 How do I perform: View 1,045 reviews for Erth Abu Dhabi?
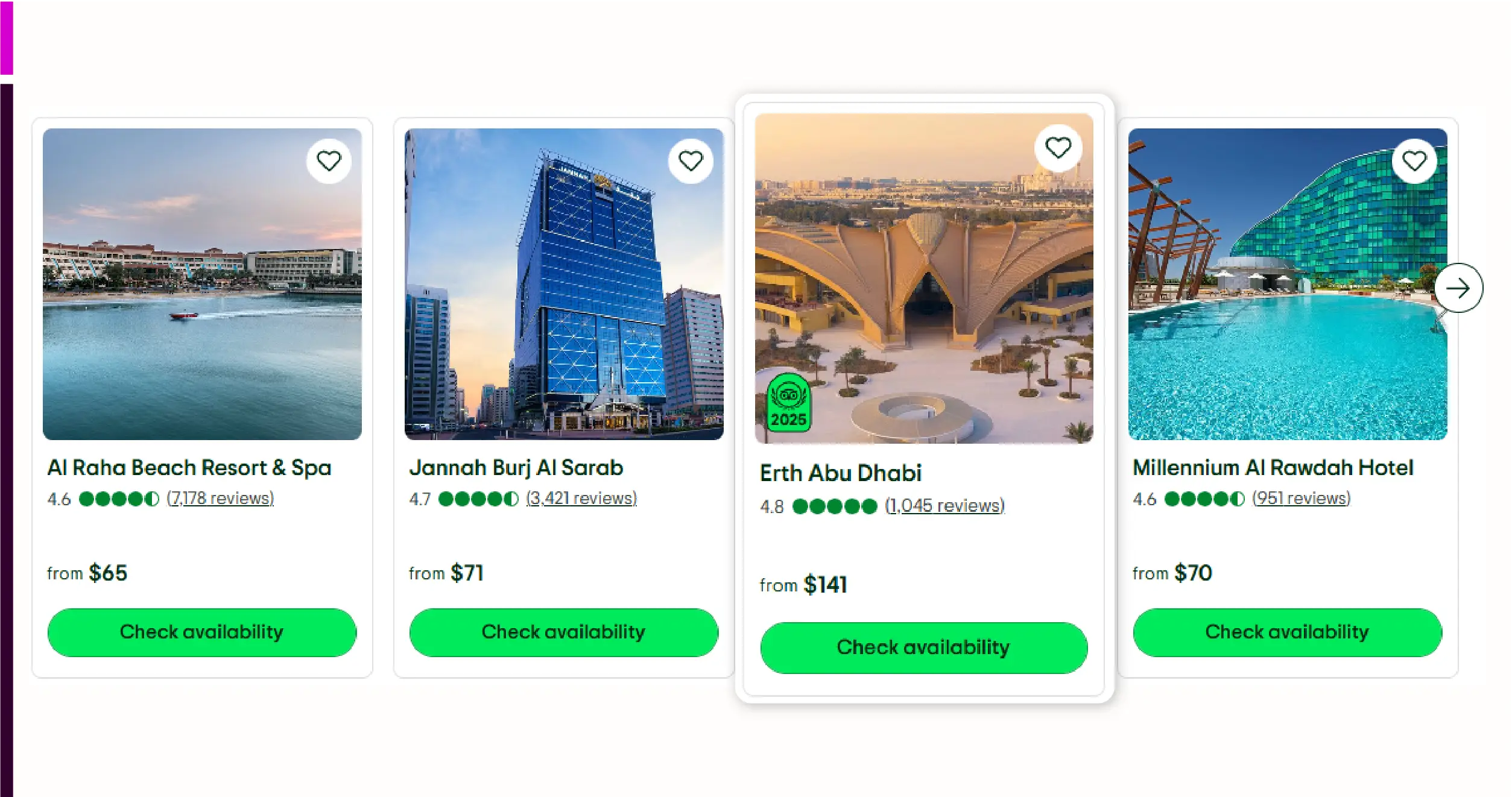pos(944,506)
